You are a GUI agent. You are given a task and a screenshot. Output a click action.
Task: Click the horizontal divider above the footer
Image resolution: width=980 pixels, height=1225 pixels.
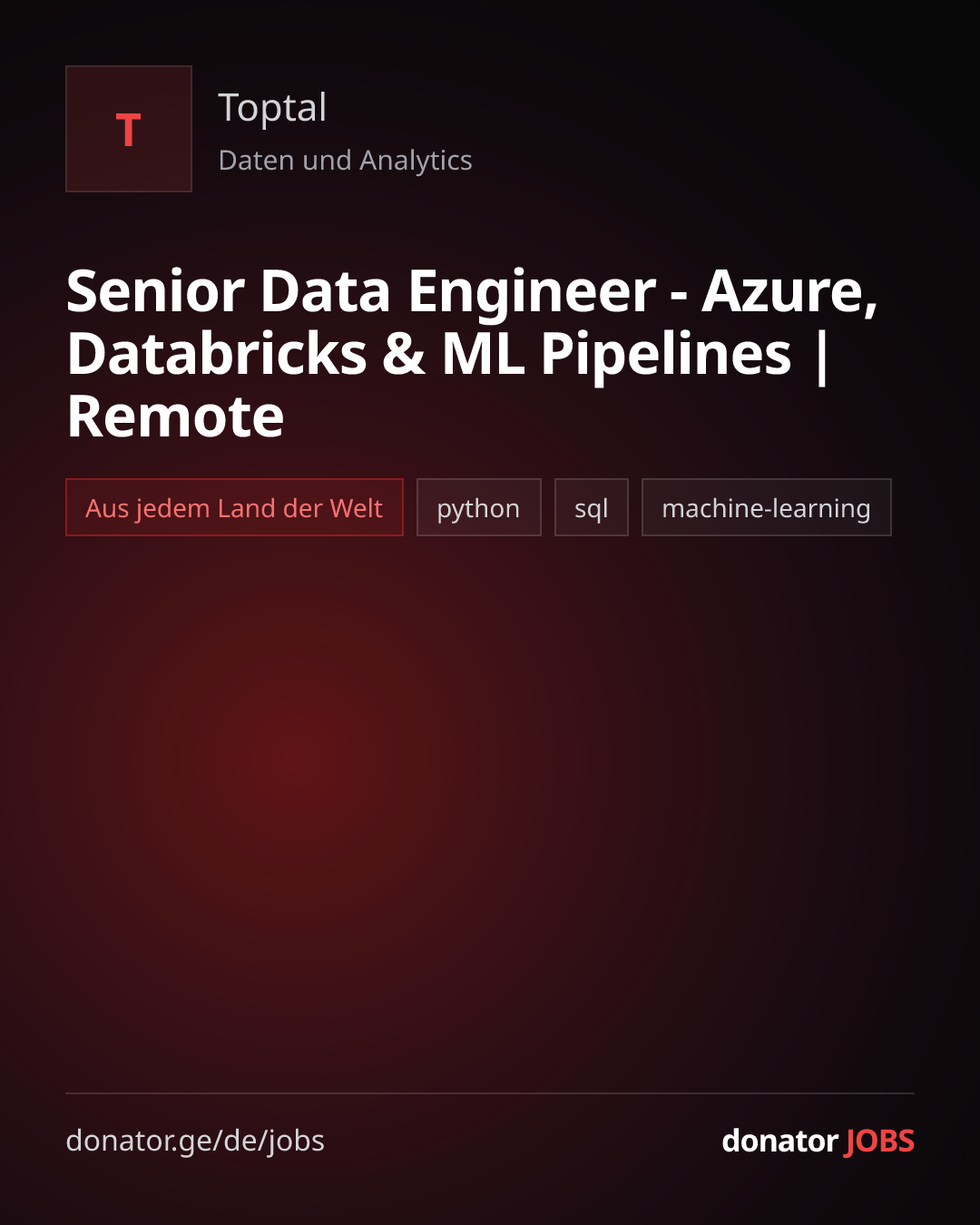point(490,1093)
